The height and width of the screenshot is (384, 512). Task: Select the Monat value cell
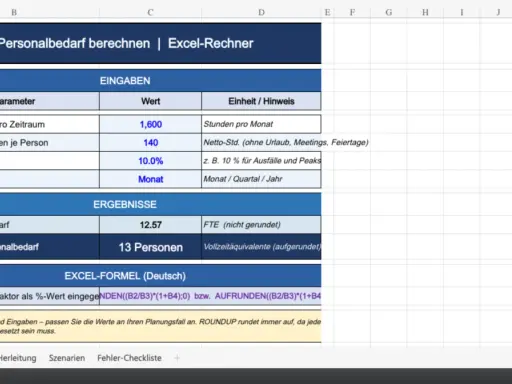150,179
